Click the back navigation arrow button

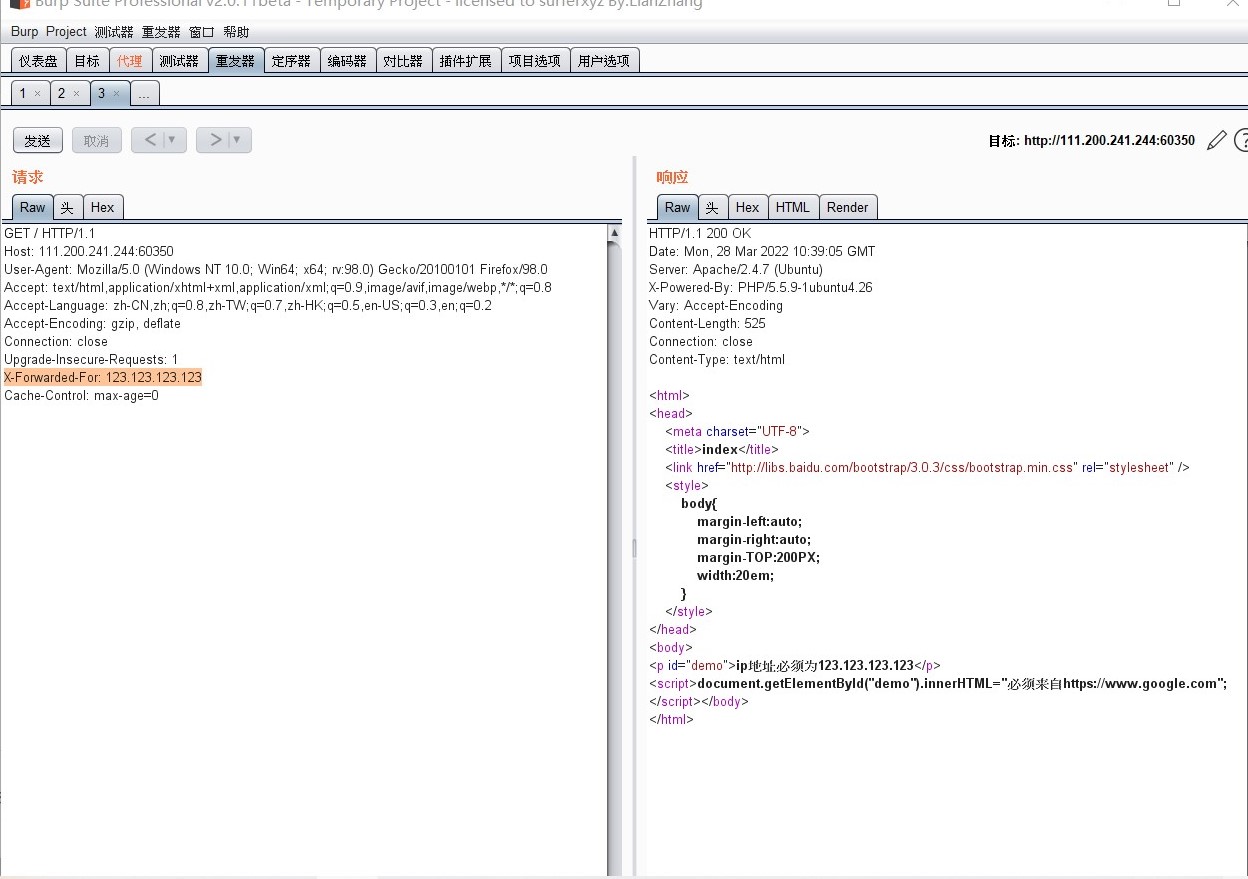click(x=150, y=140)
